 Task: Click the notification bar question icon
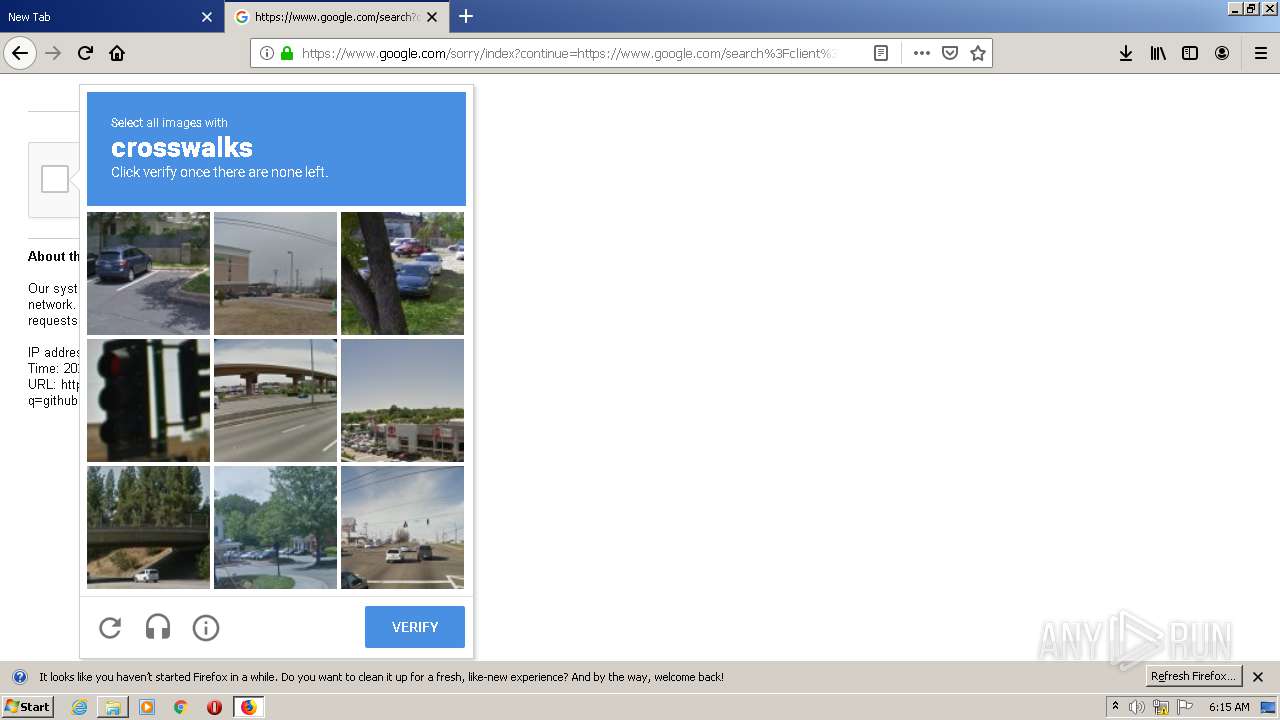[x=19, y=677]
